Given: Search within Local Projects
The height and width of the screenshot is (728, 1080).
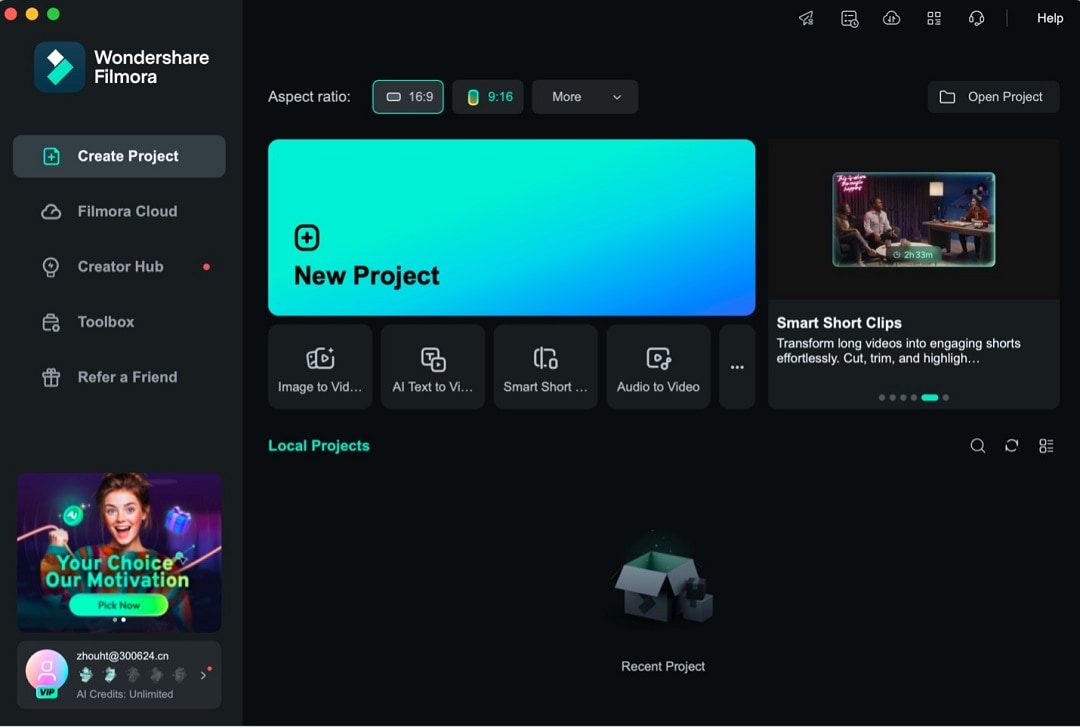Looking at the screenshot, I should click(978, 445).
